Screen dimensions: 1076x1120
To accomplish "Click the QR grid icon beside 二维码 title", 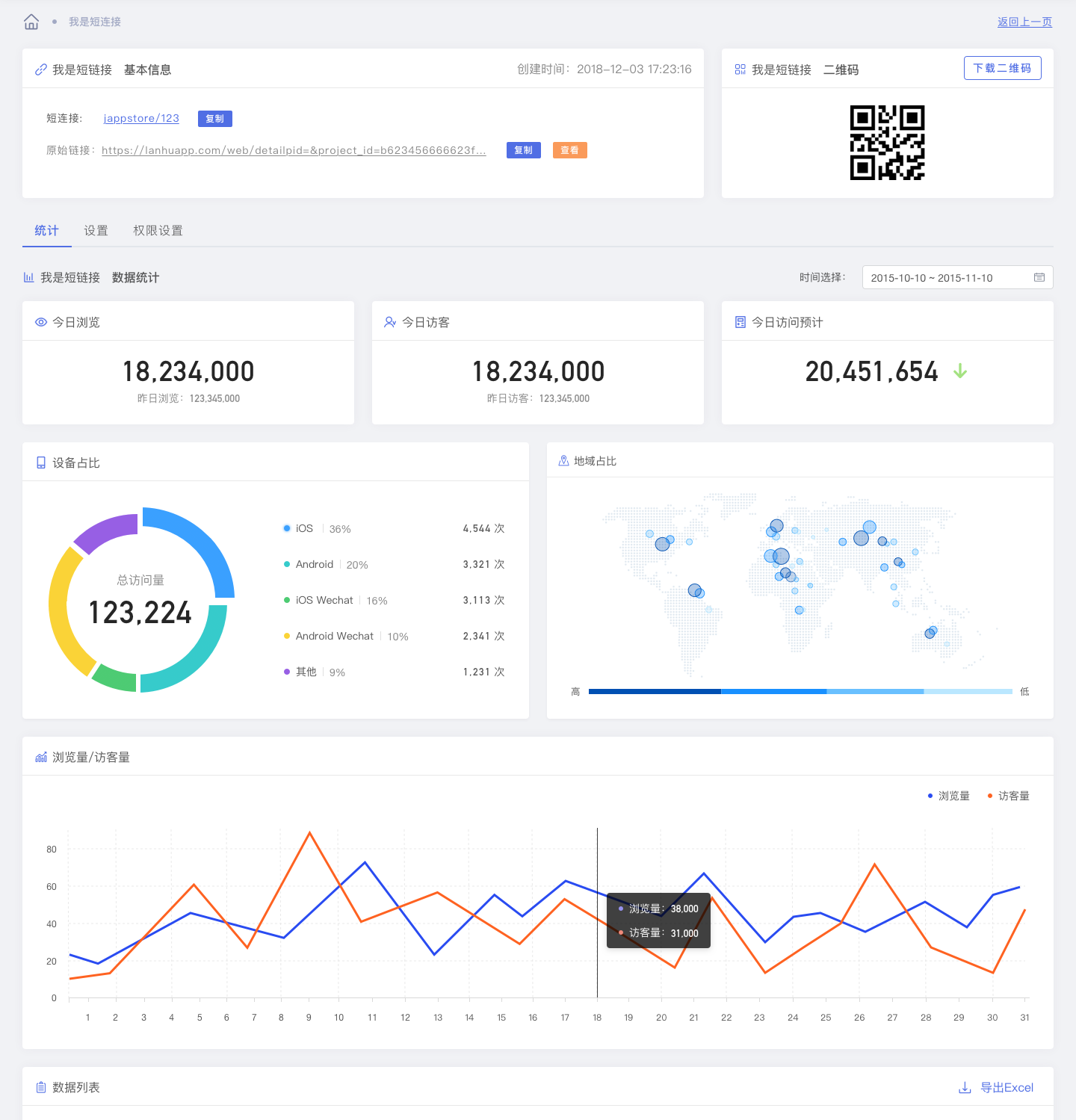I will point(740,69).
